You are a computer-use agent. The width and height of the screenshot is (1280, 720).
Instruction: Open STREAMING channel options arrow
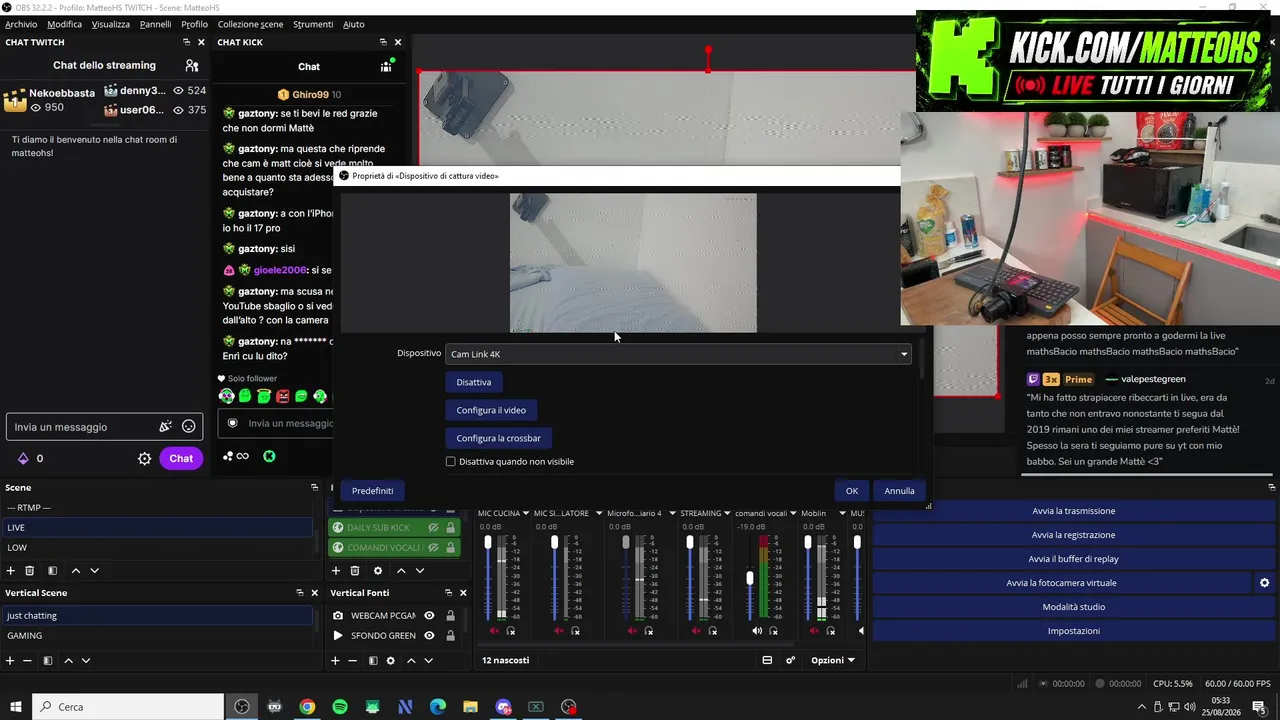(x=727, y=514)
